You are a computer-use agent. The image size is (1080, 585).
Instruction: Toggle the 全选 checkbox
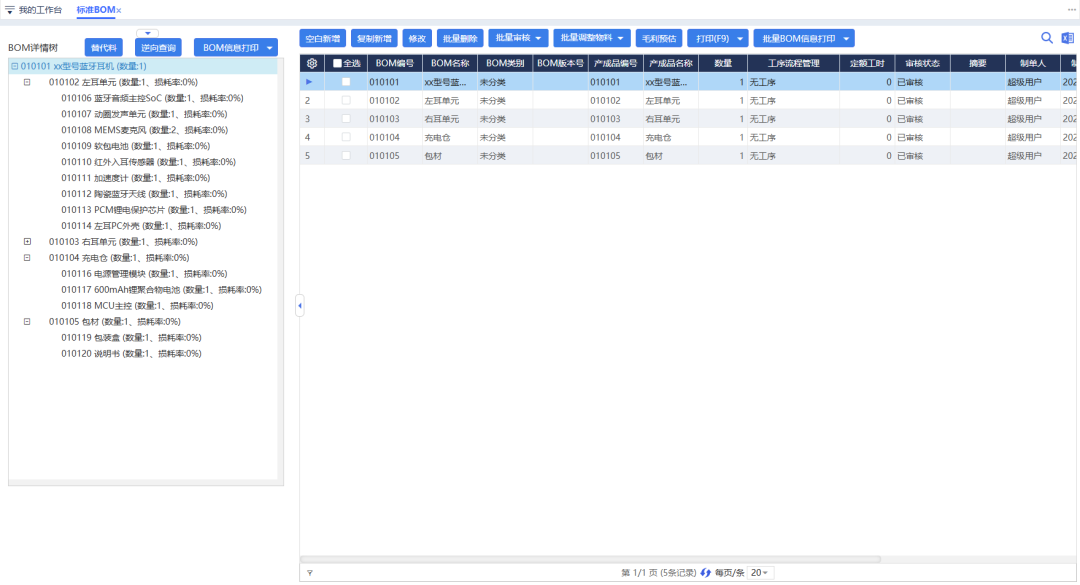point(338,63)
